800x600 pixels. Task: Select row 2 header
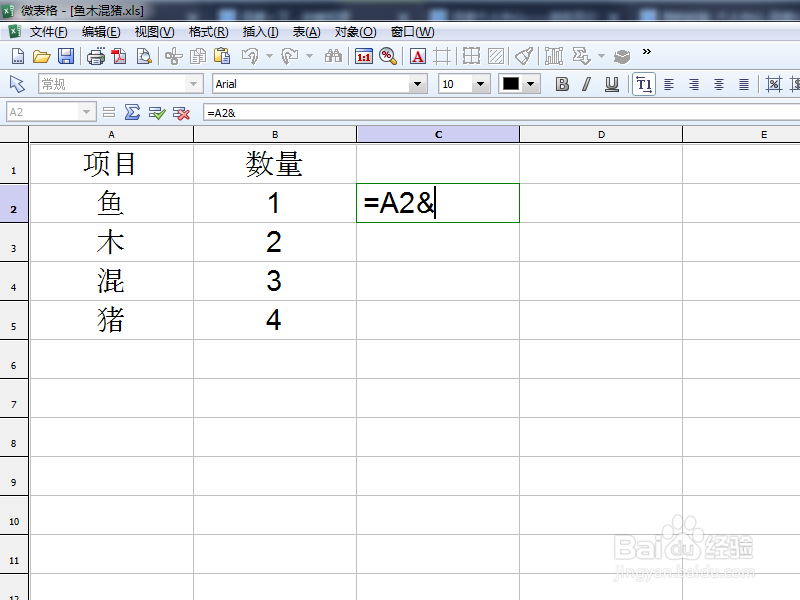(14, 203)
